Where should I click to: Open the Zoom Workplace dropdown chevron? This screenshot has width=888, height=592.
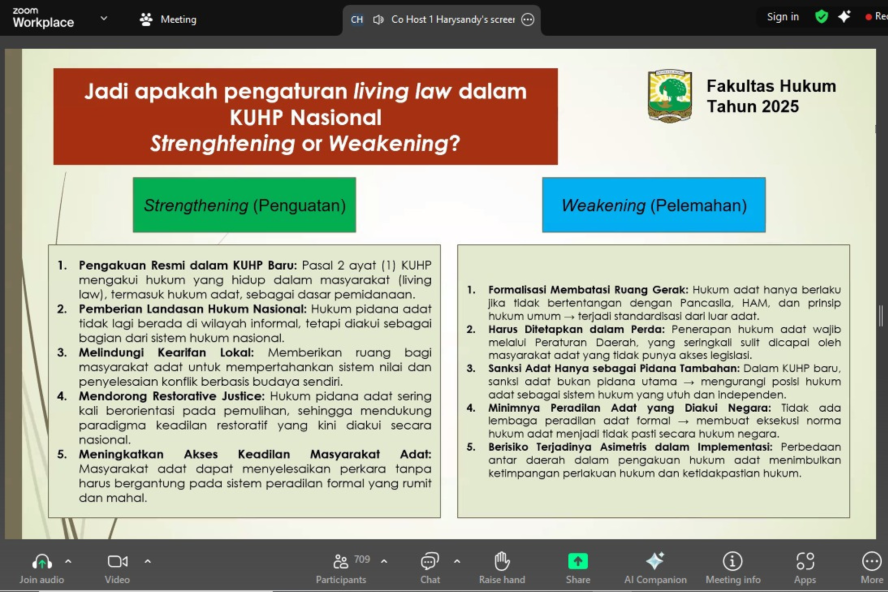(104, 18)
